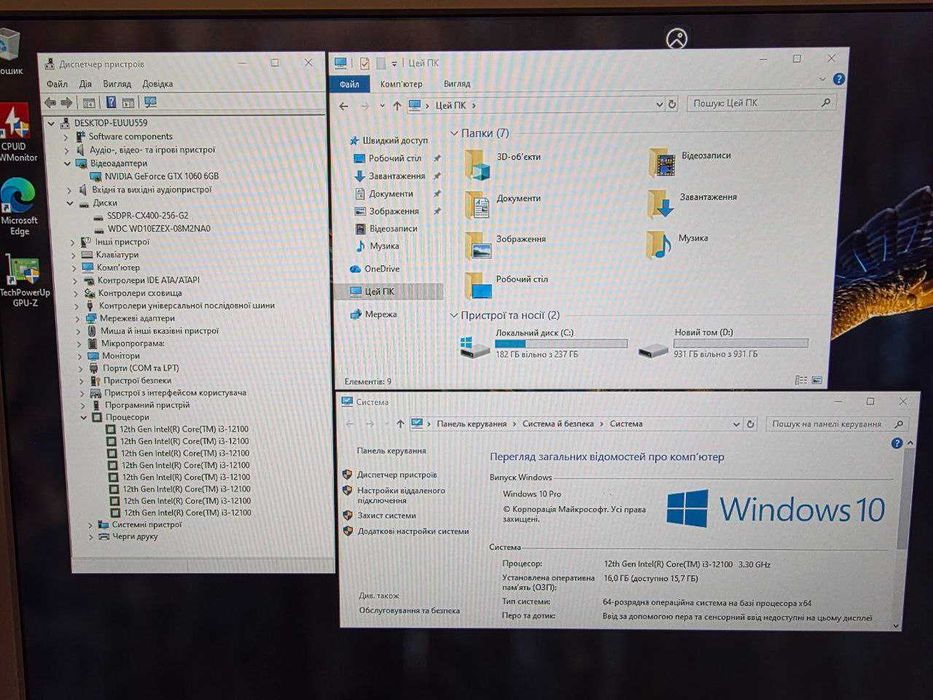Click refresh icon in Система window address bar
This screenshot has height=700, width=933.
click(x=751, y=424)
